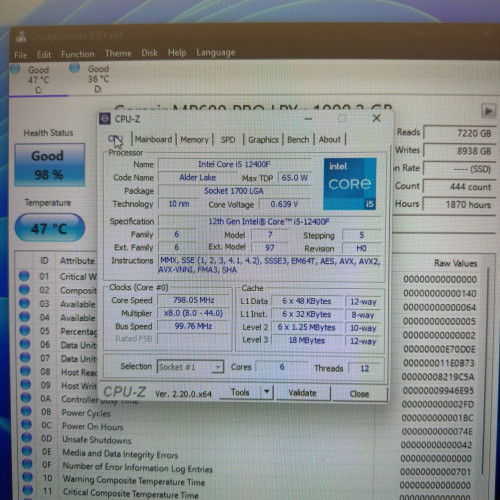The height and width of the screenshot is (500, 500).
Task: Open the Function menu in CrystalDiskInfo
Action: pyautogui.click(x=78, y=54)
